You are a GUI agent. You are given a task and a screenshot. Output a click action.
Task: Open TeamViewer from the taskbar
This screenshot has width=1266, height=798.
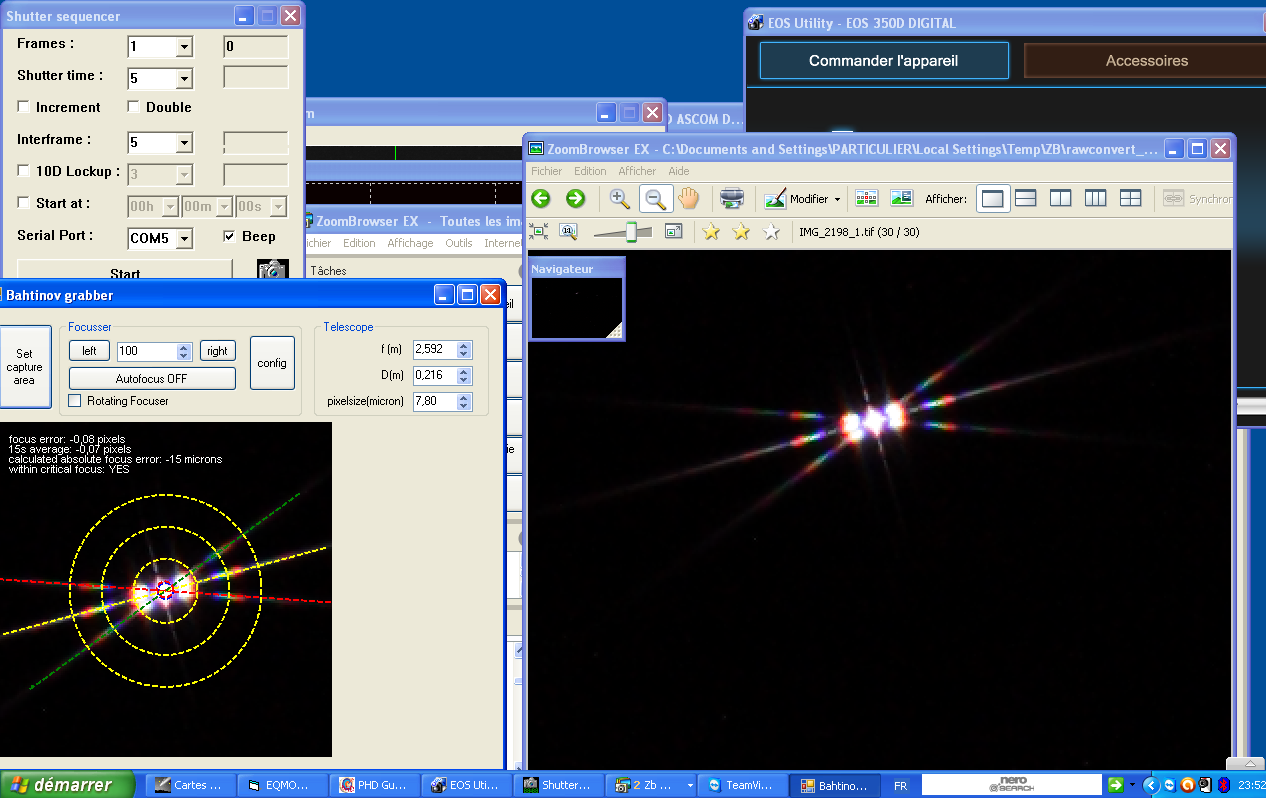pos(741,785)
